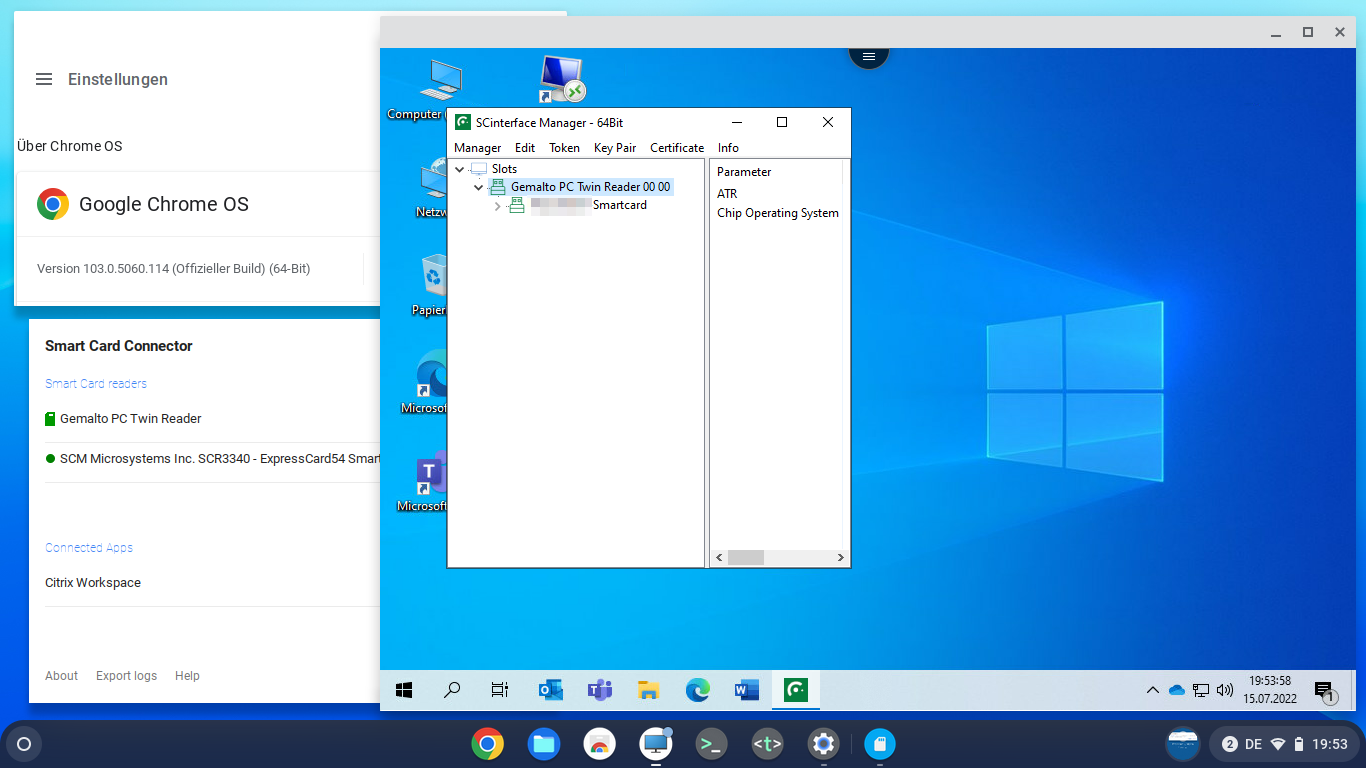Launch Microsoft Teams from the Windows taskbar

(x=599, y=690)
